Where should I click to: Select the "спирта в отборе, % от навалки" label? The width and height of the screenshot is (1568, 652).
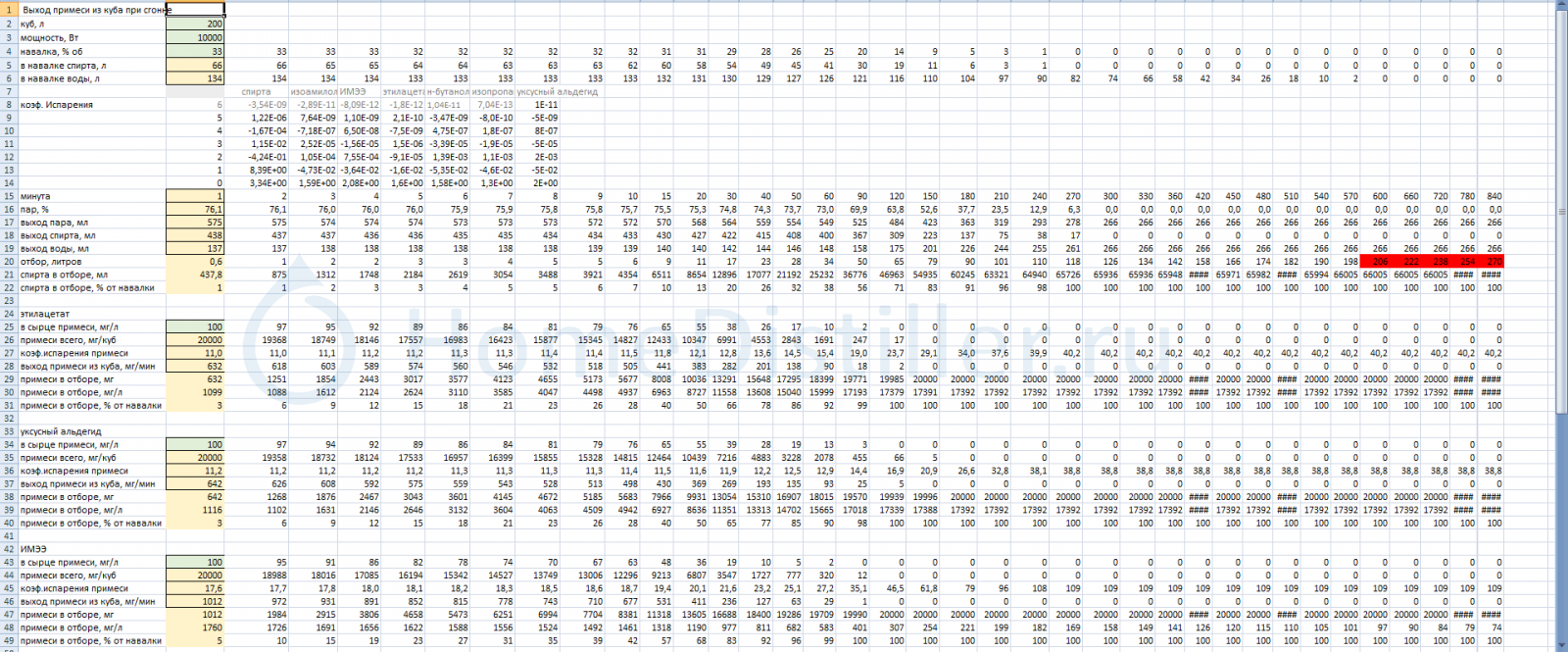pos(92,287)
